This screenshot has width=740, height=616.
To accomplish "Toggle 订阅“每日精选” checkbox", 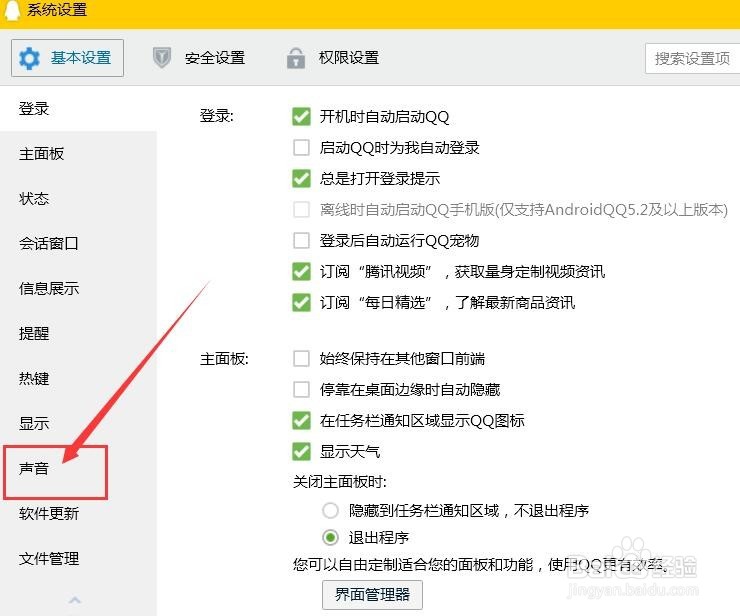I will (302, 303).
